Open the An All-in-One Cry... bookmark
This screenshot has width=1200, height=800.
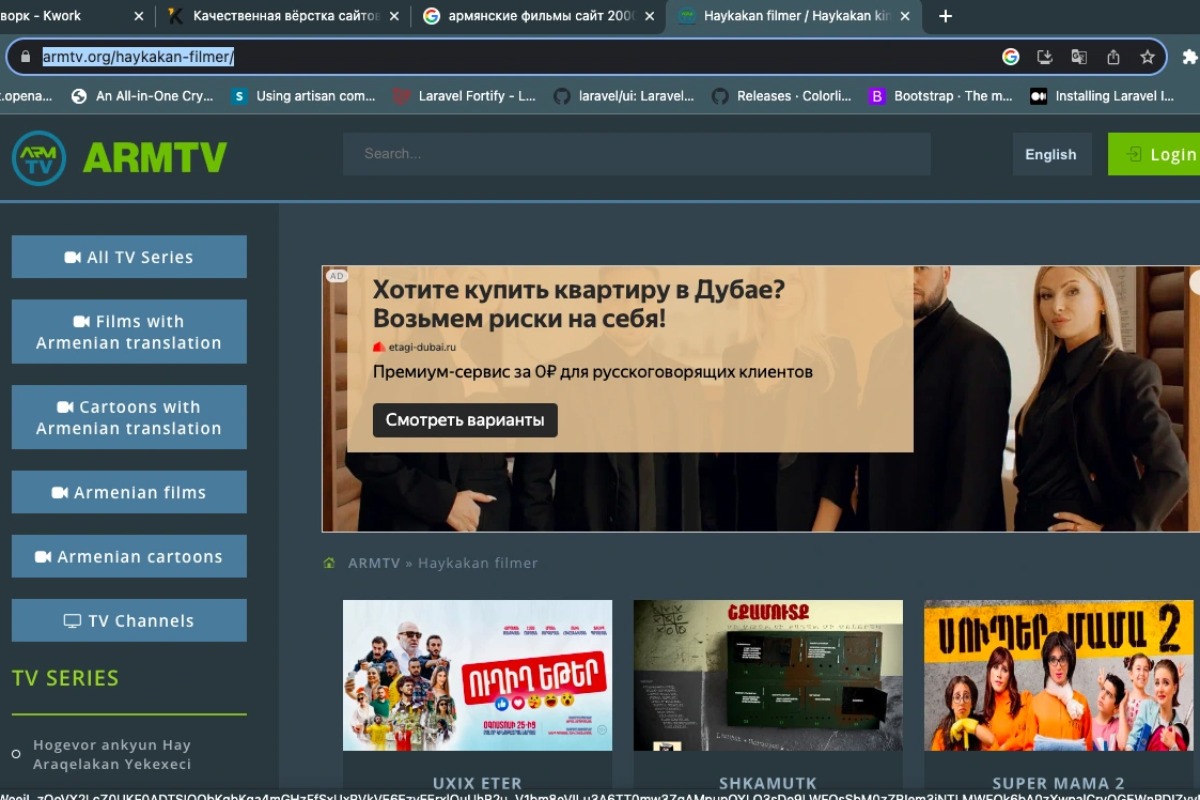tap(142, 96)
